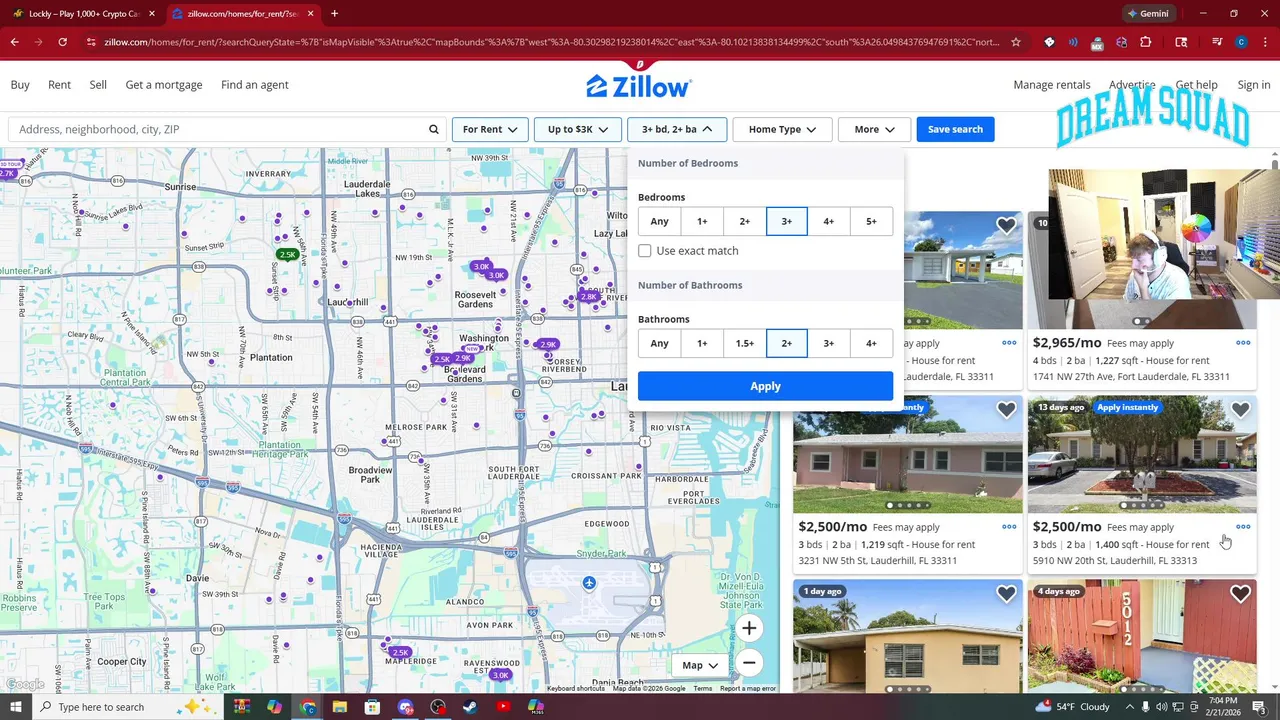Open the Home Type dropdown
The image size is (1280, 720).
click(782, 129)
